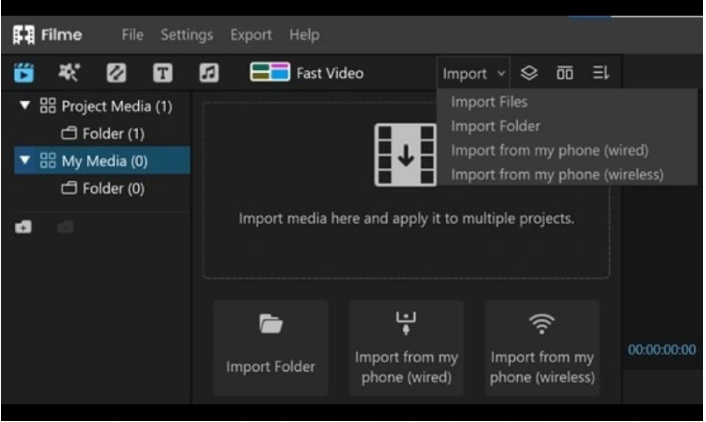
Task: Open the Export menu
Action: [x=251, y=35]
